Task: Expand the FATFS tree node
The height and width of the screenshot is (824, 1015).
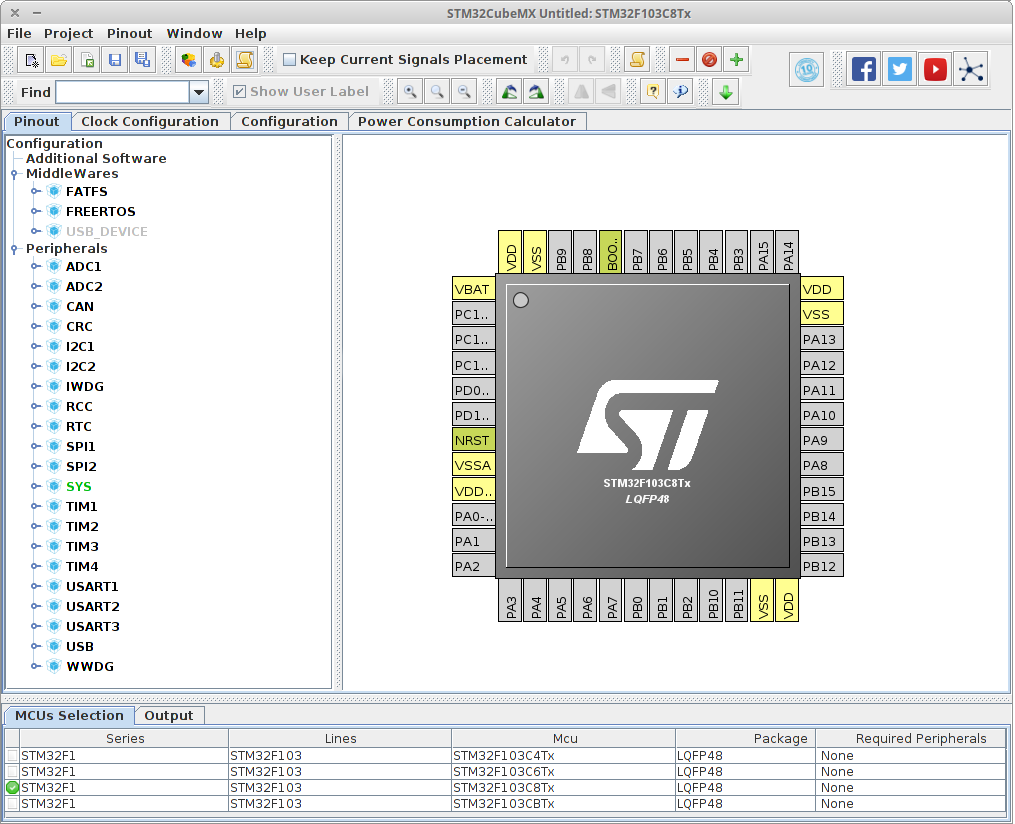Action: coord(36,192)
